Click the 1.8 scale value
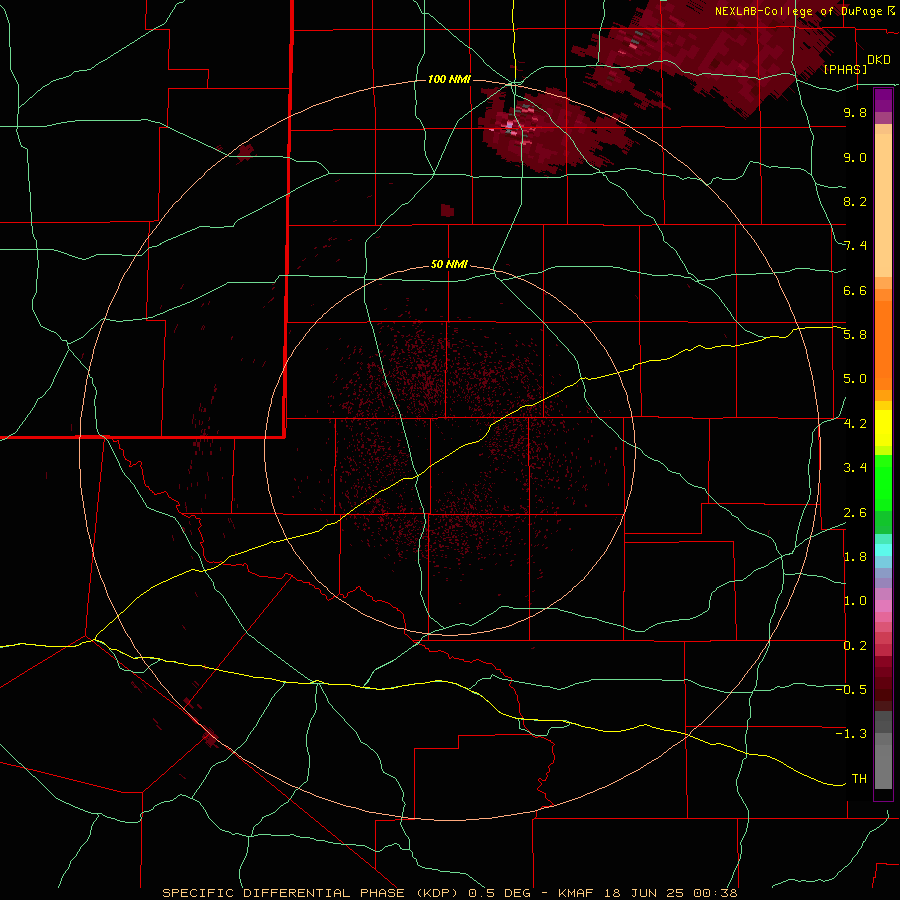The image size is (900, 900). point(855,557)
